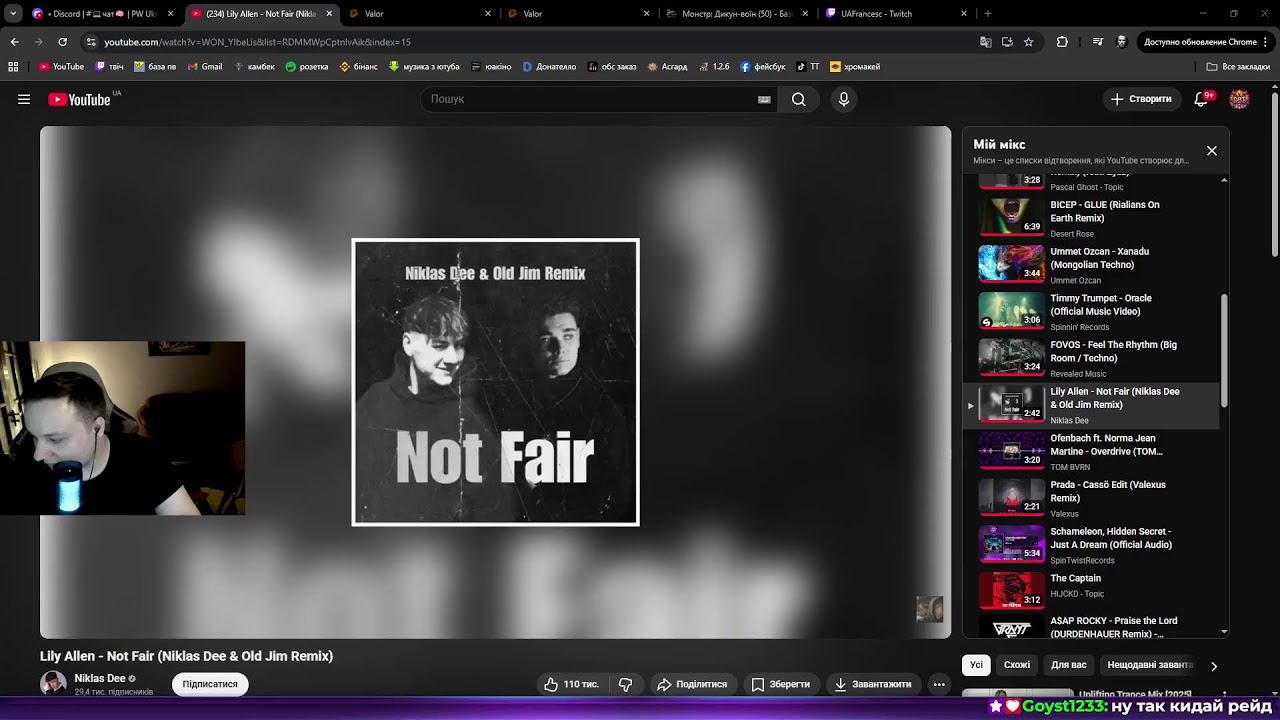Switch to the Монстр: Дикун-воїн tab

point(738,14)
